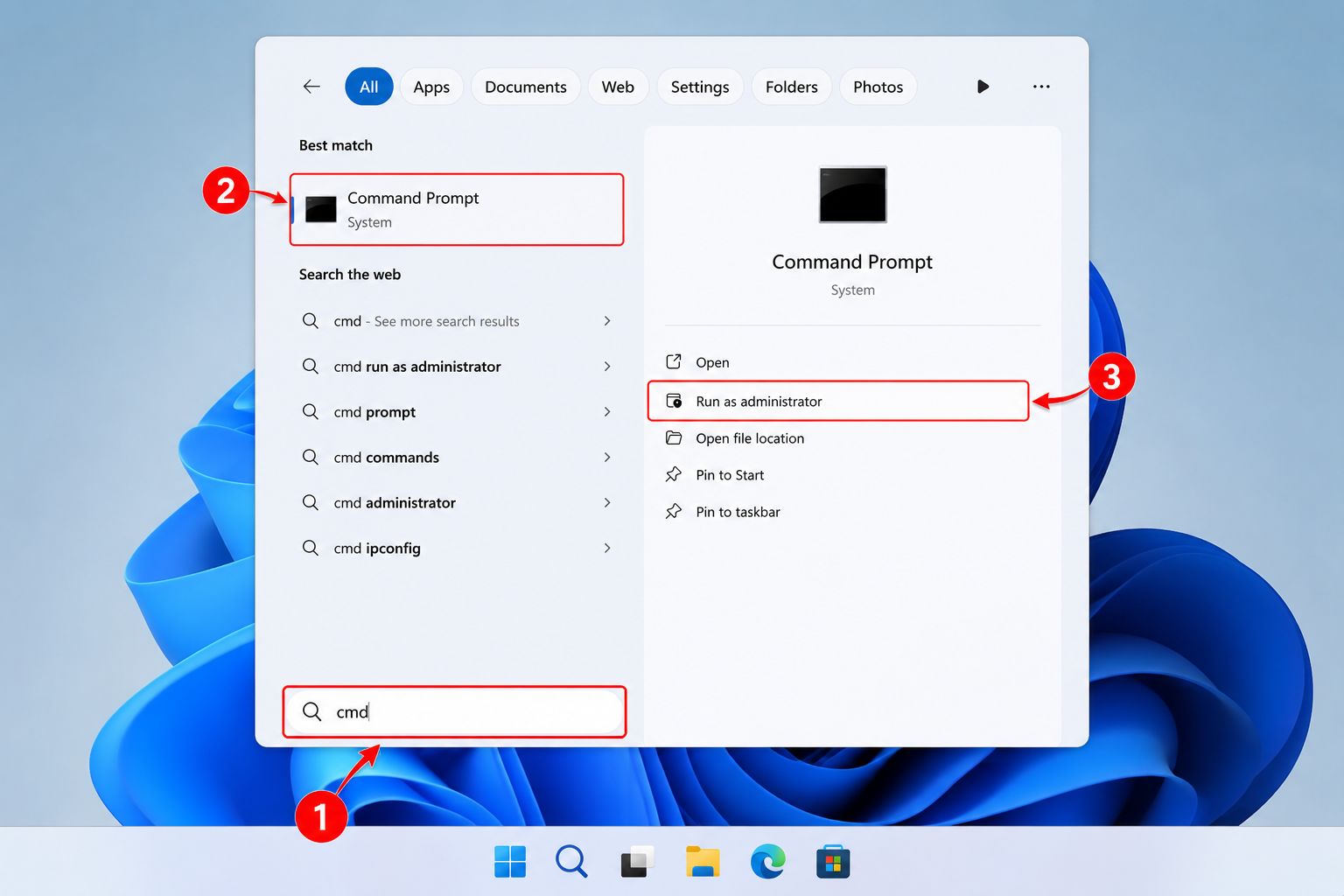
Task: Click 'Command Prompt' title in the preview pane
Action: pyautogui.click(x=852, y=262)
